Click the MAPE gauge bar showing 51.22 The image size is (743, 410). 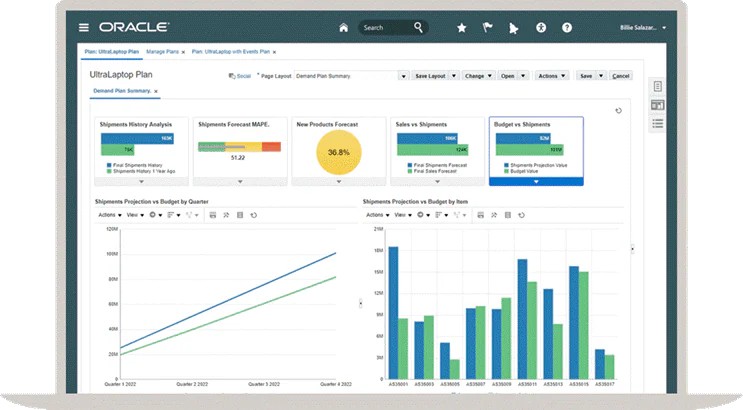(x=239, y=147)
